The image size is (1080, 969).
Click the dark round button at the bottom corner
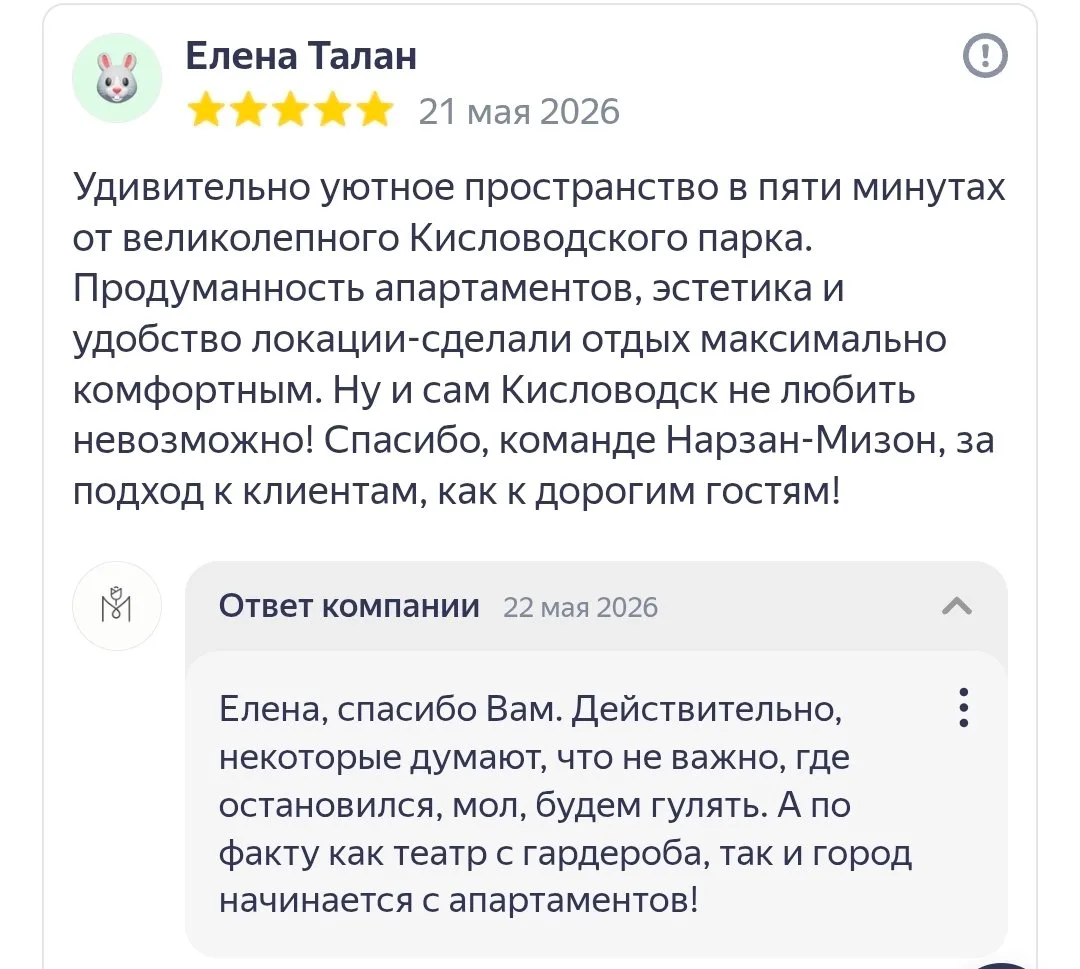[1003, 964]
